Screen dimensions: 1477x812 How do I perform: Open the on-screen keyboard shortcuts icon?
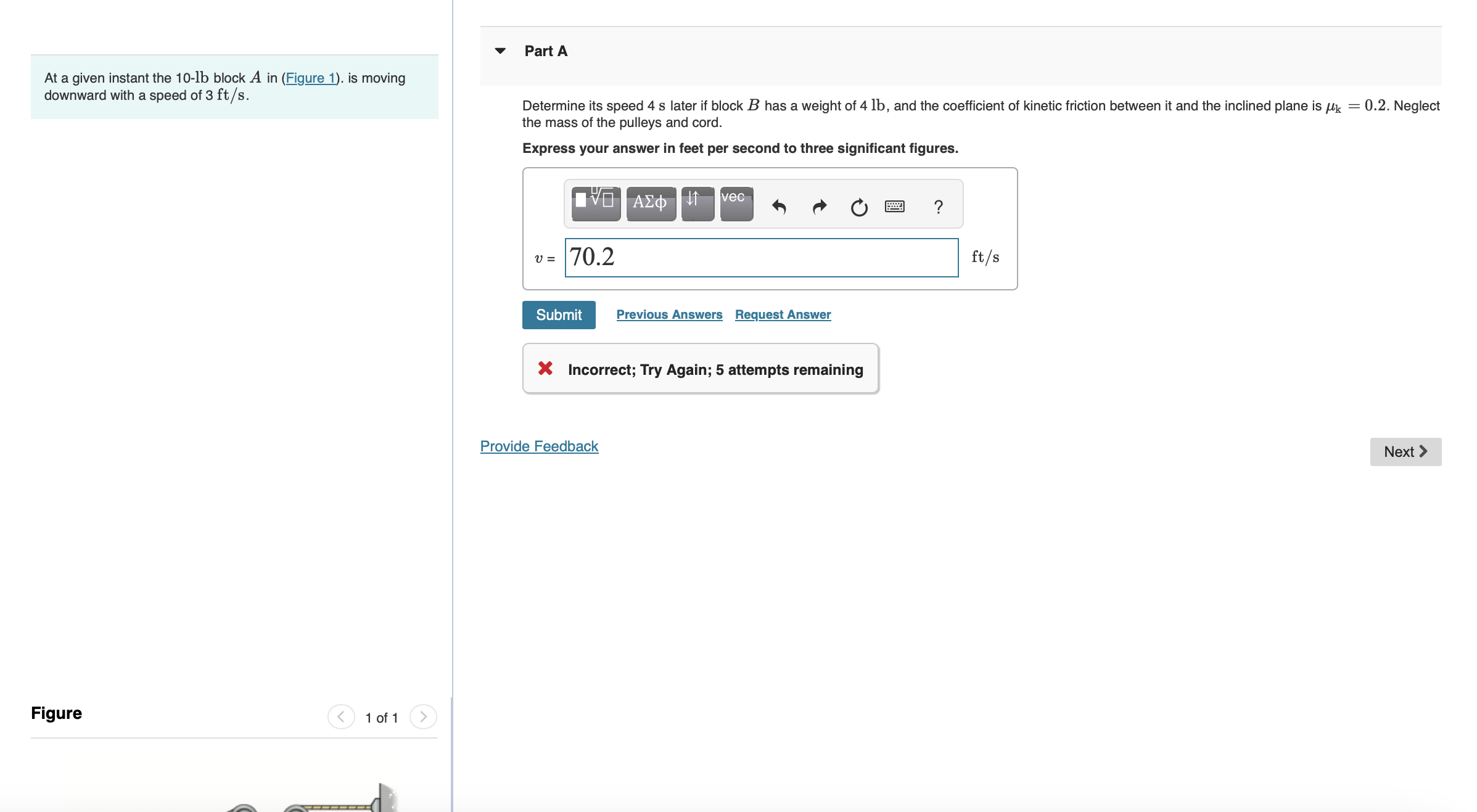click(x=894, y=206)
